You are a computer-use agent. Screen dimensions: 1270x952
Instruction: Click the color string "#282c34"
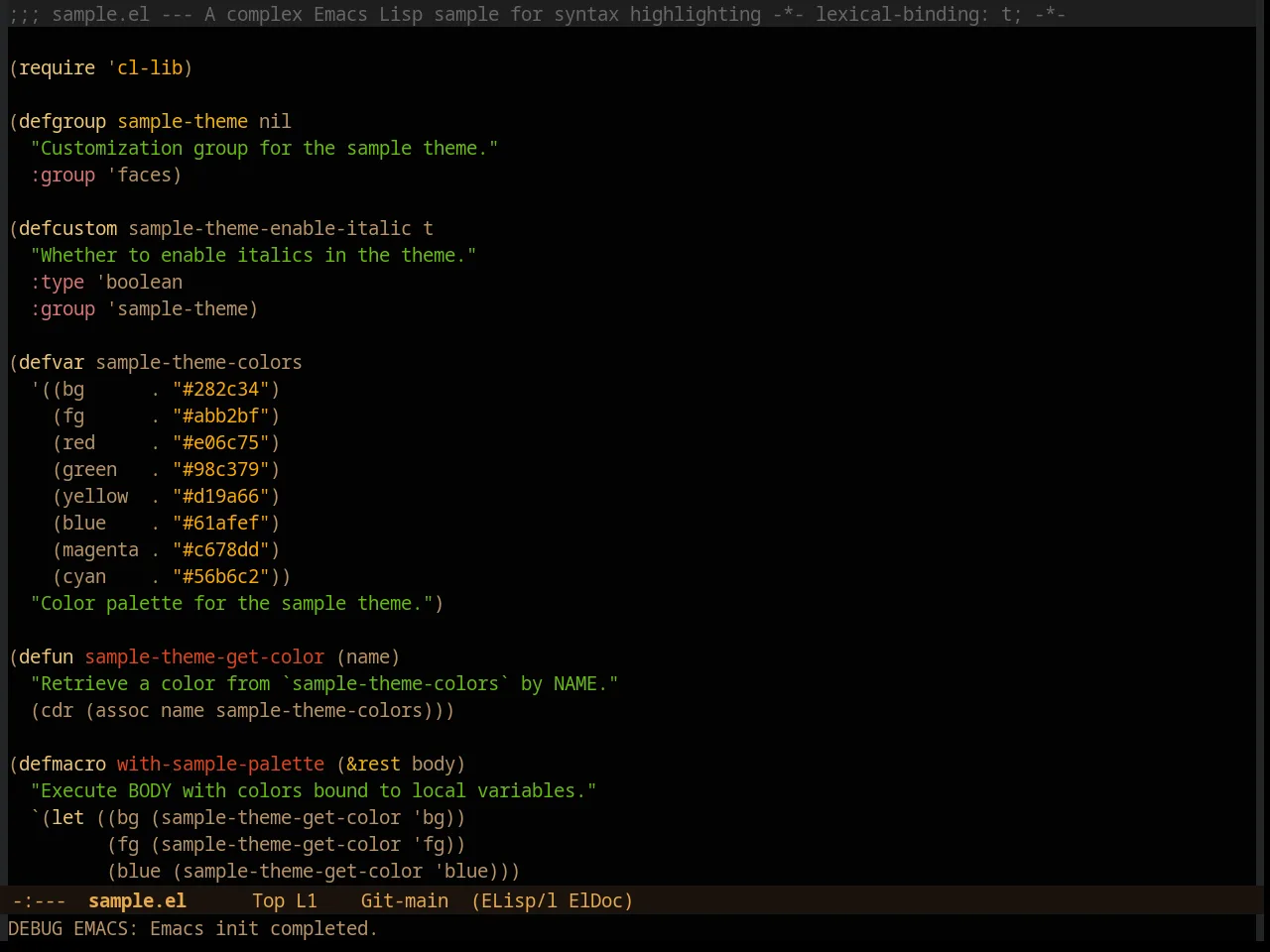coord(220,389)
